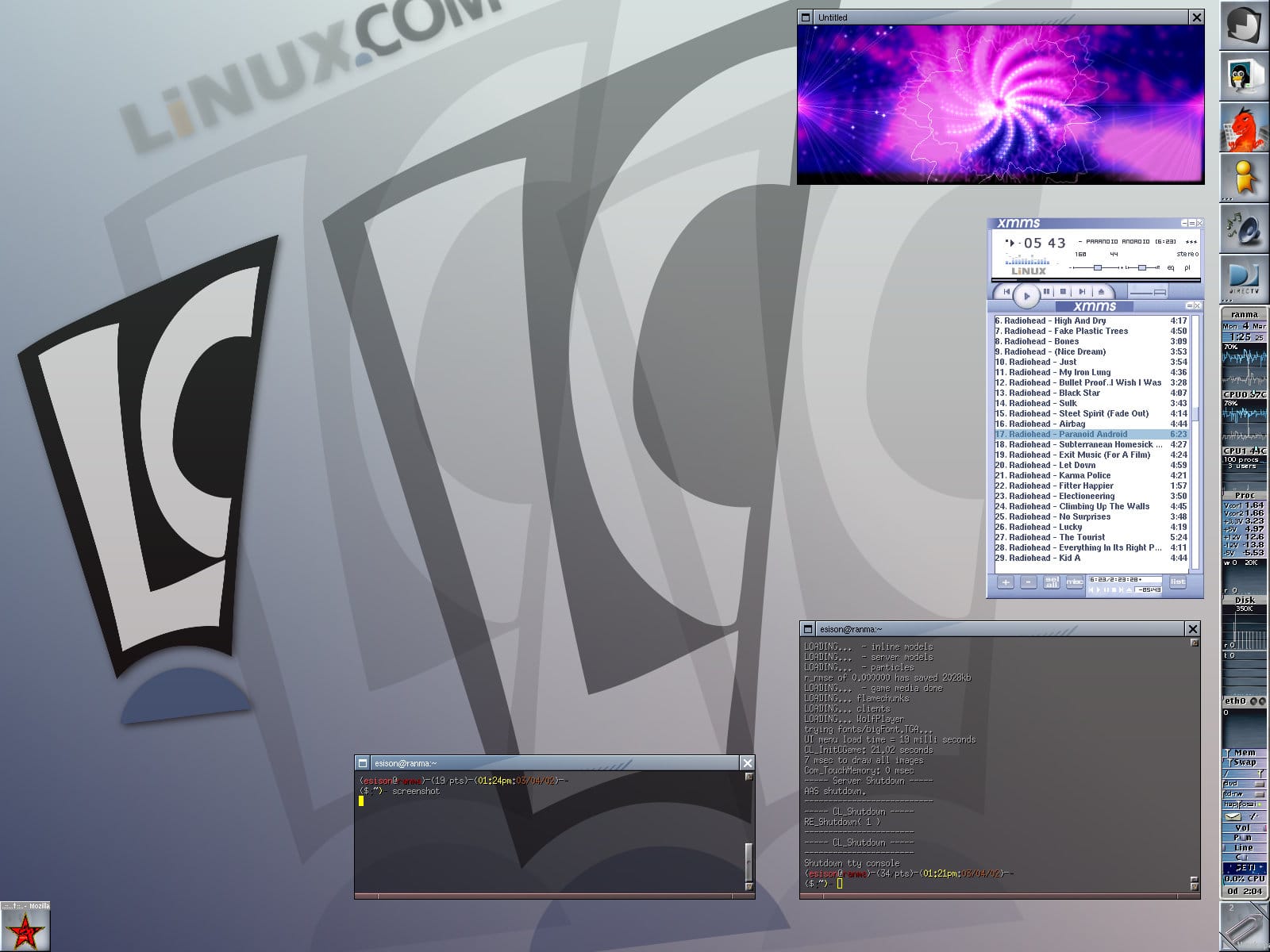Click the XMMS eject button
Viewport: 1270px width, 952px height.
coord(1101,292)
